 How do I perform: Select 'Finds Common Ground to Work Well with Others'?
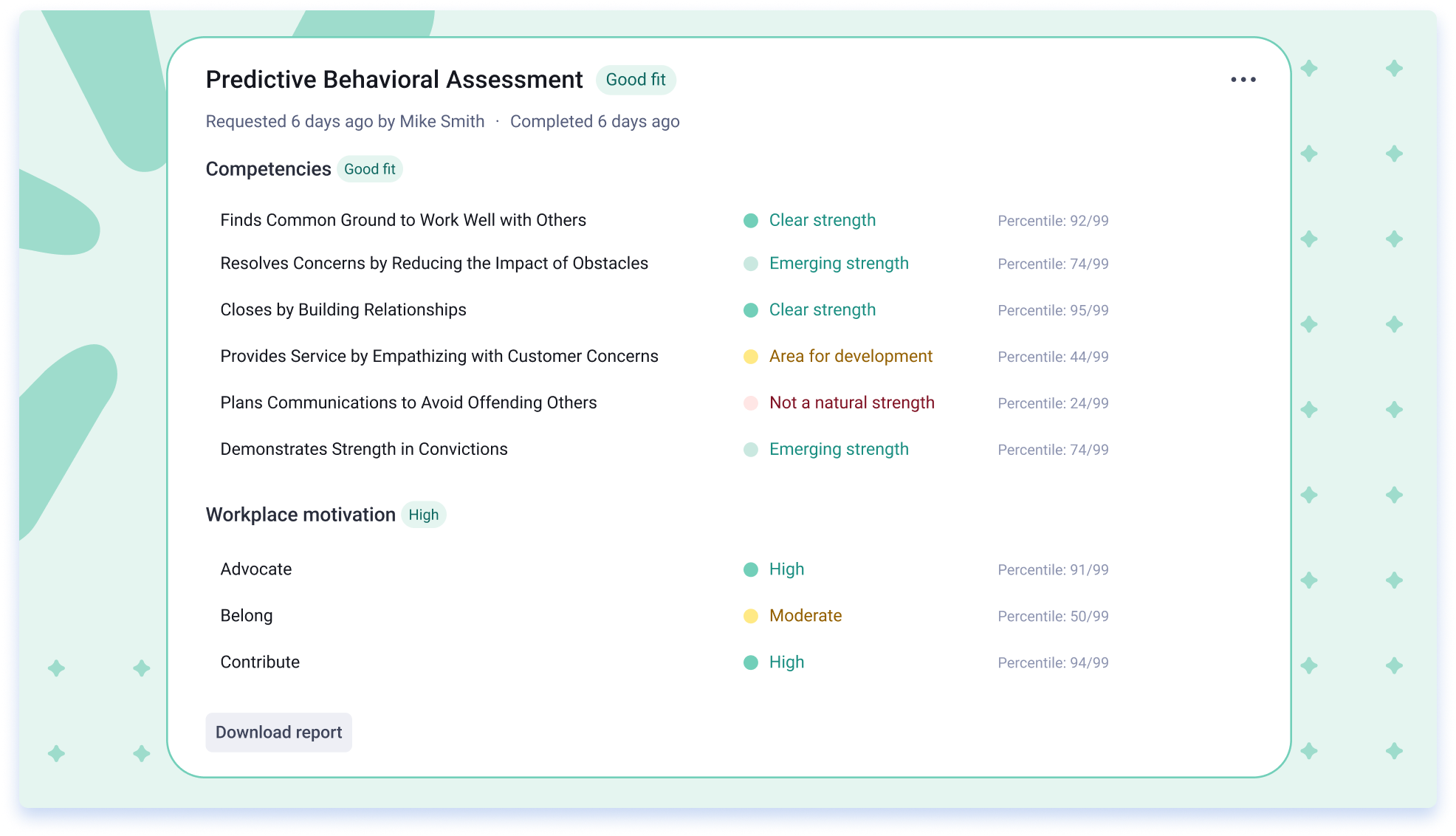click(403, 220)
